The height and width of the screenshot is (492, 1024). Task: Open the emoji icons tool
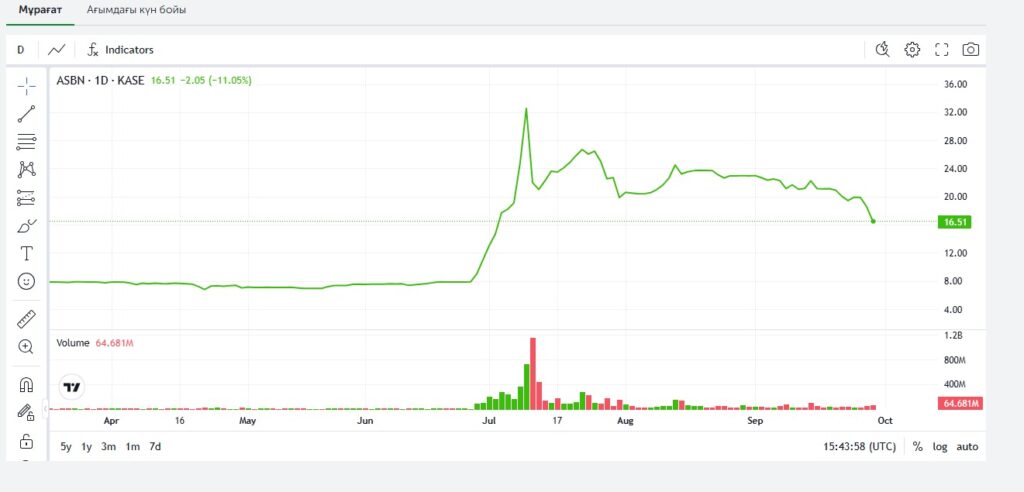pos(27,282)
